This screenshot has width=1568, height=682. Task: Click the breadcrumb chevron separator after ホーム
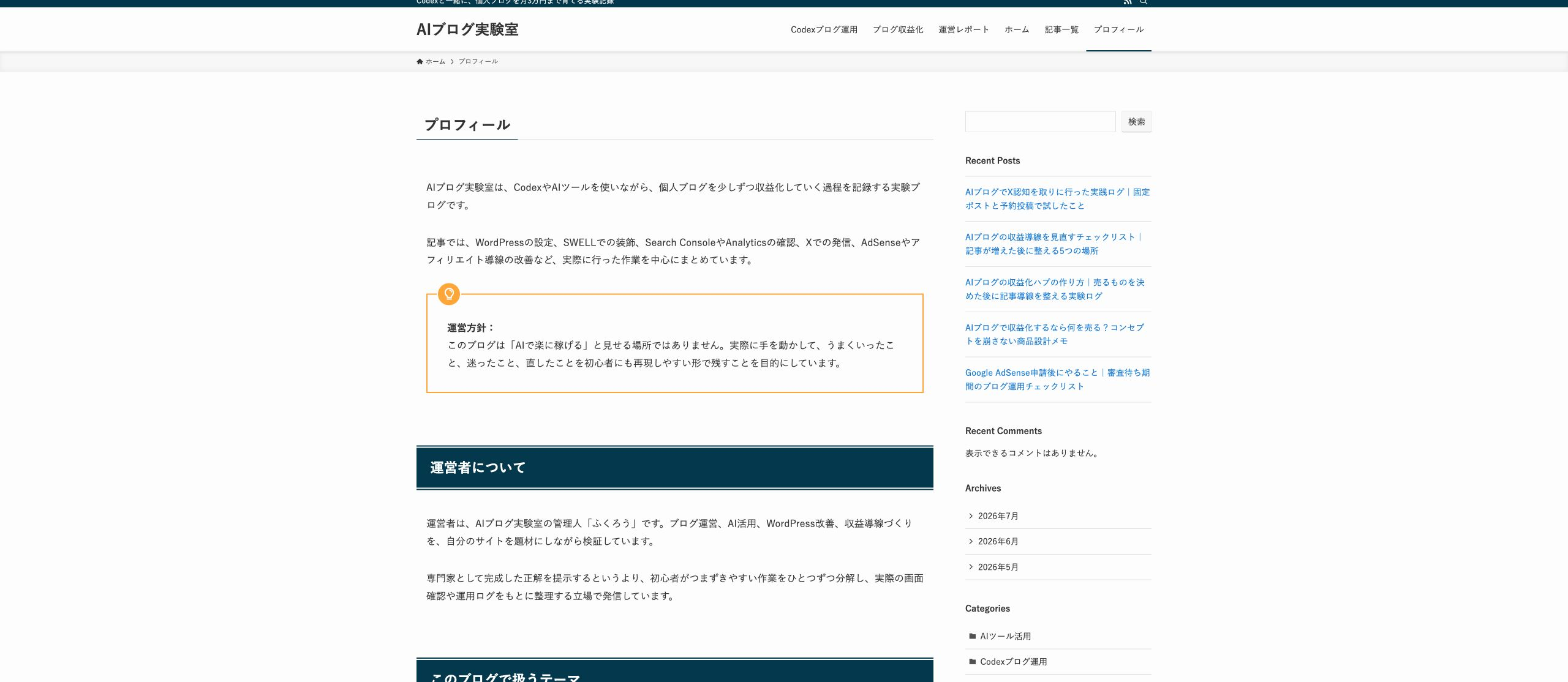(452, 62)
